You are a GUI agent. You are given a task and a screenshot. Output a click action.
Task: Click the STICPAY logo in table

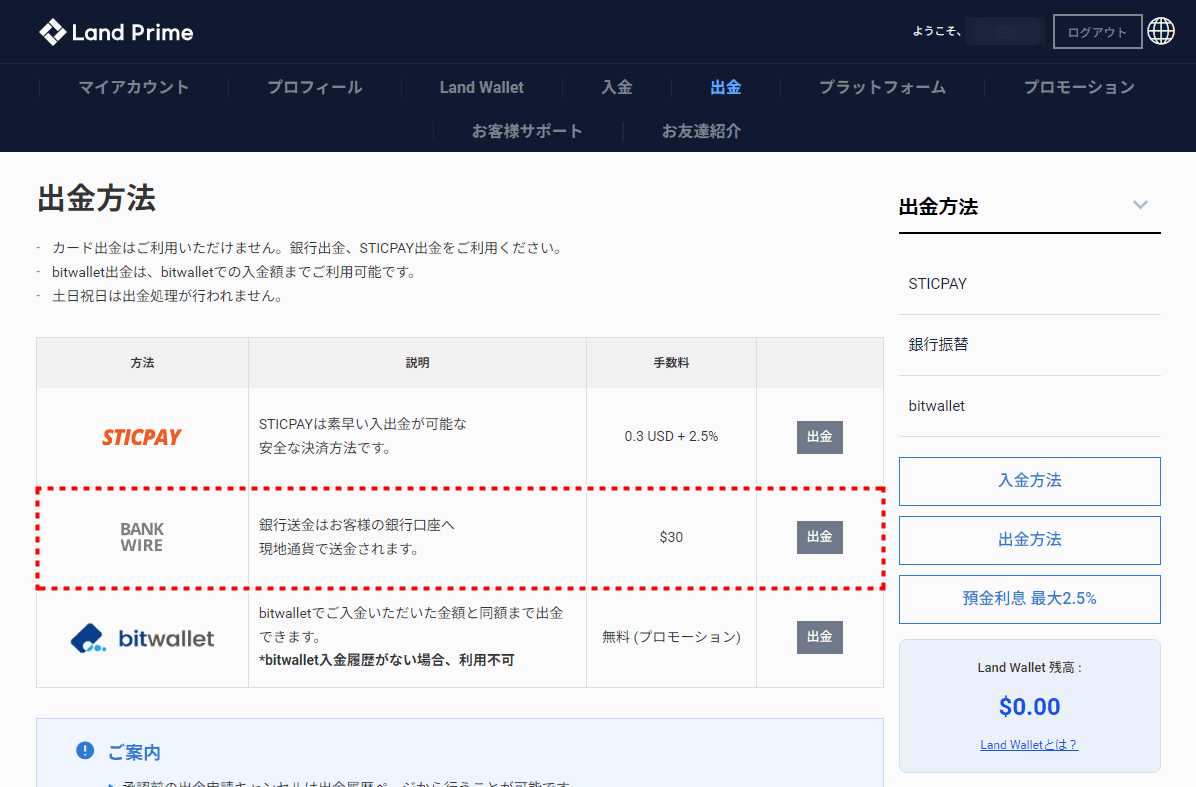[x=142, y=437]
